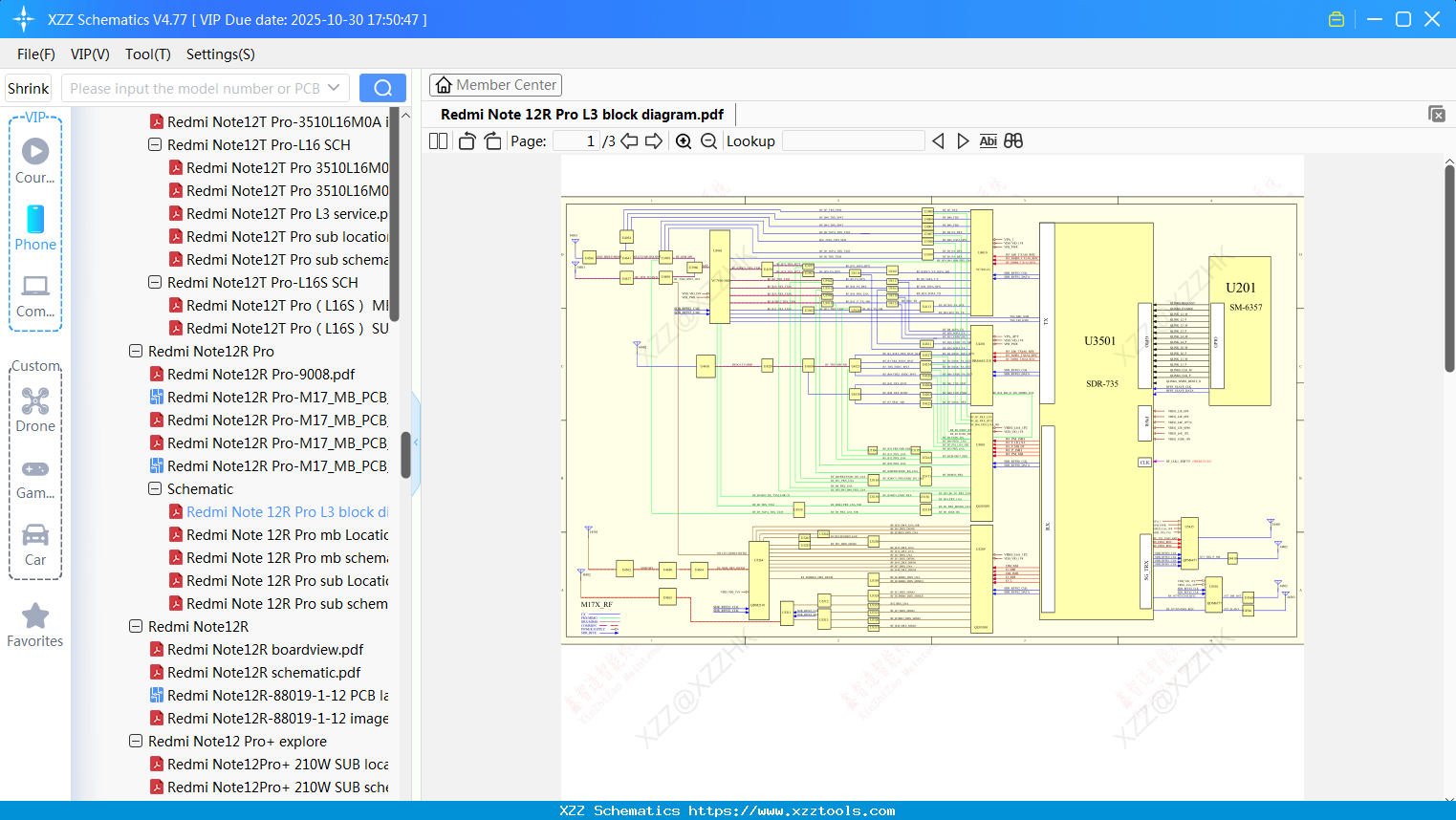Screen dimensions: 1456x820
Task: Open the Settings(S) menu
Action: tap(220, 54)
